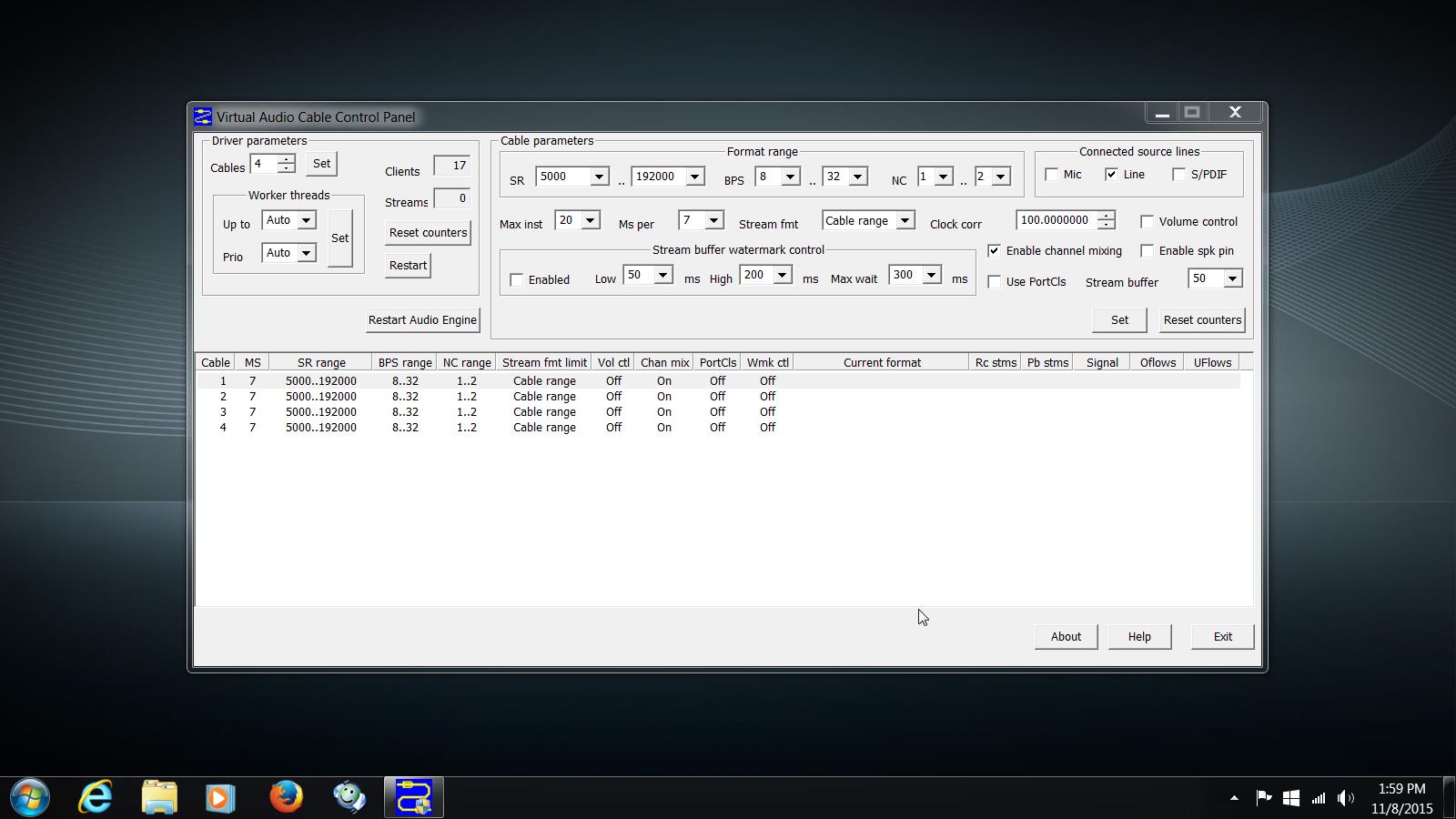Open Stream fmt Cable range dropdown

pyautogui.click(x=905, y=220)
